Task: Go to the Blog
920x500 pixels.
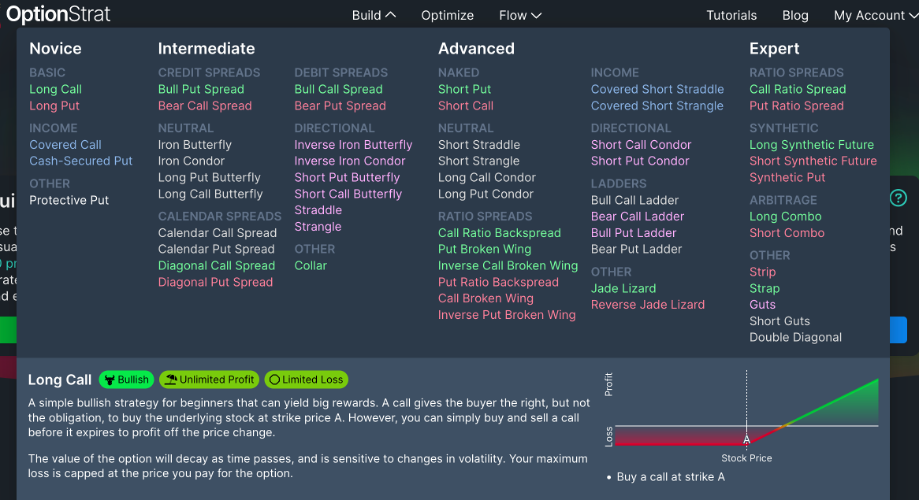Action: point(795,15)
